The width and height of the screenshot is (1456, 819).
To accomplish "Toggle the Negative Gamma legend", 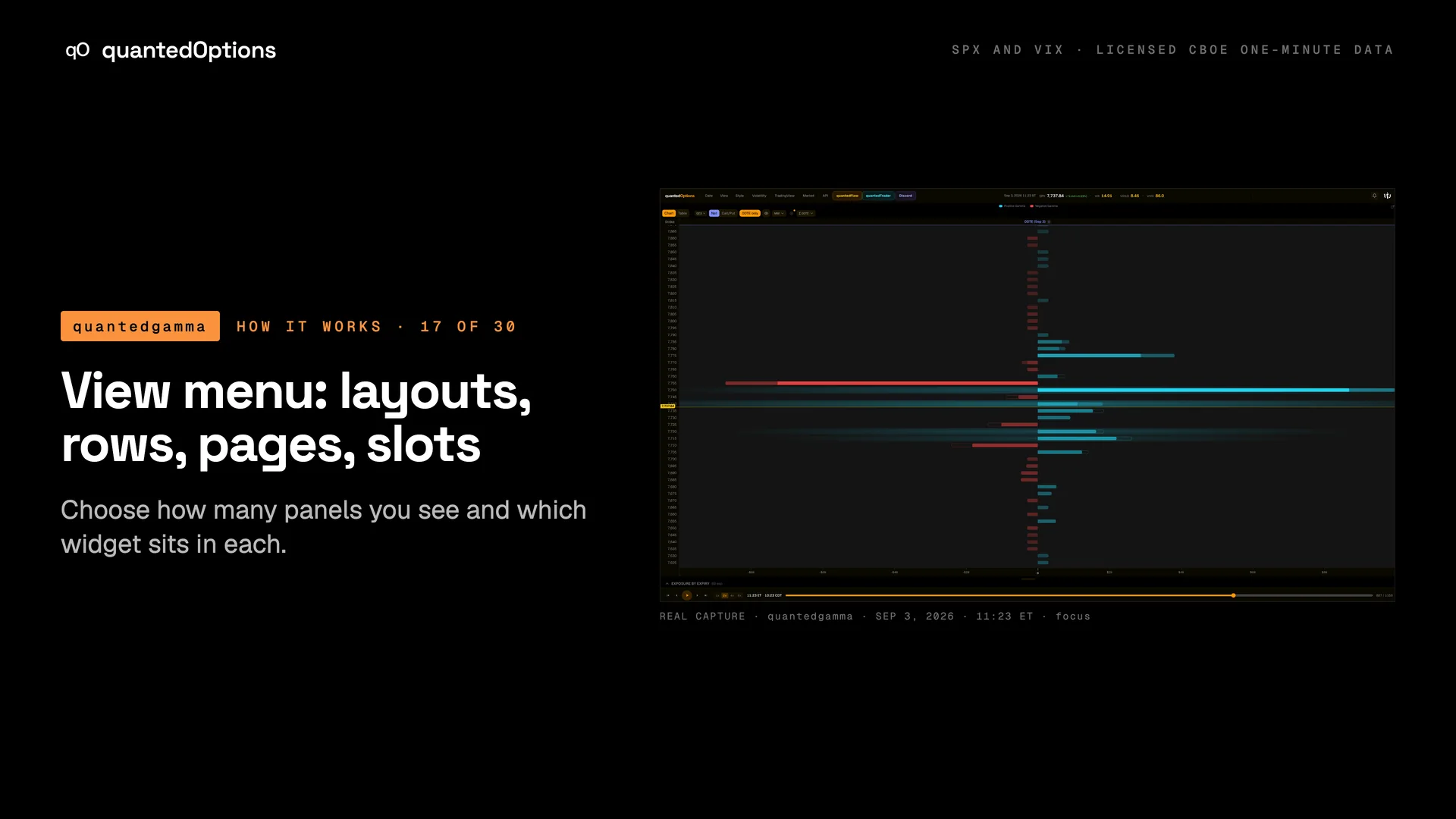I will point(1043,206).
